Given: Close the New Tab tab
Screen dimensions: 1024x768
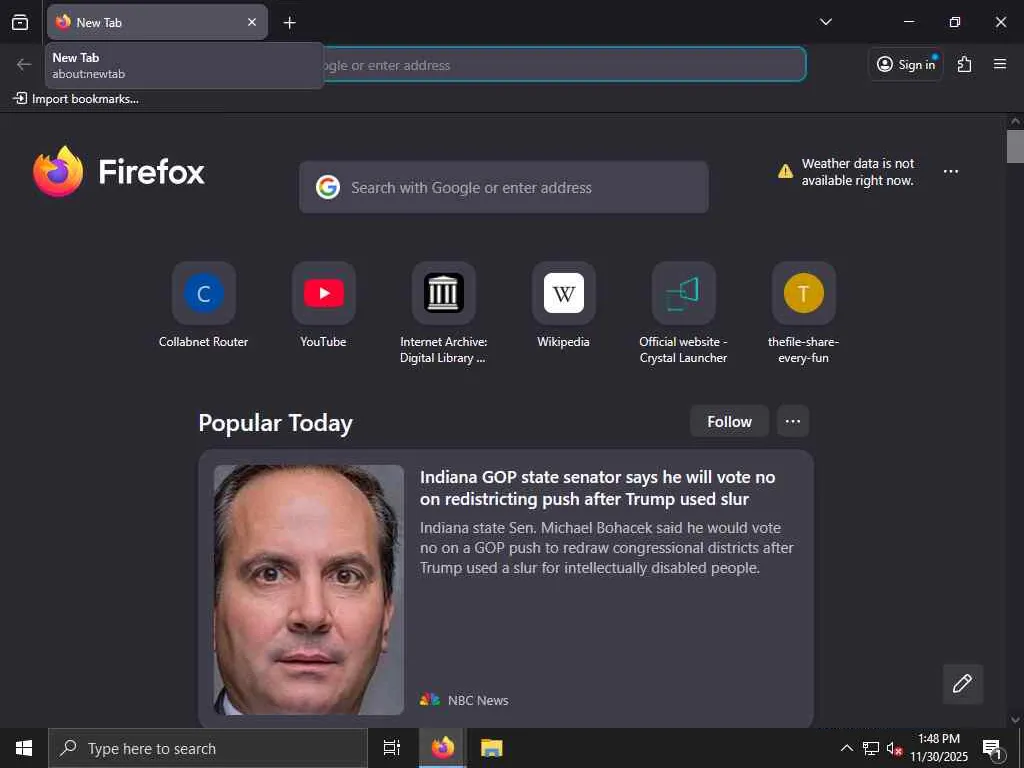Looking at the screenshot, I should pos(251,22).
